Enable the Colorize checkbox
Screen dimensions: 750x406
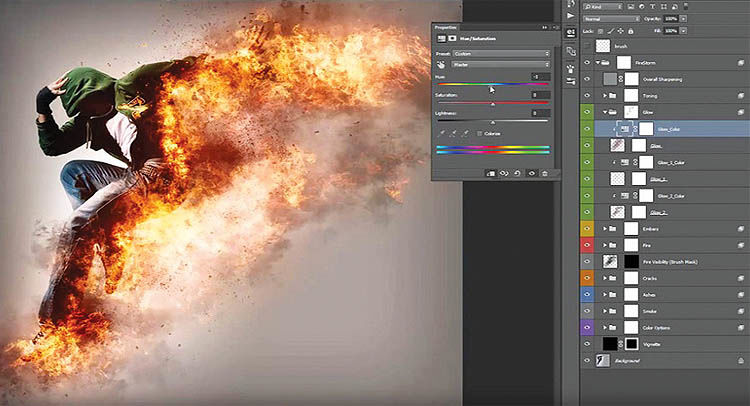[x=479, y=134]
